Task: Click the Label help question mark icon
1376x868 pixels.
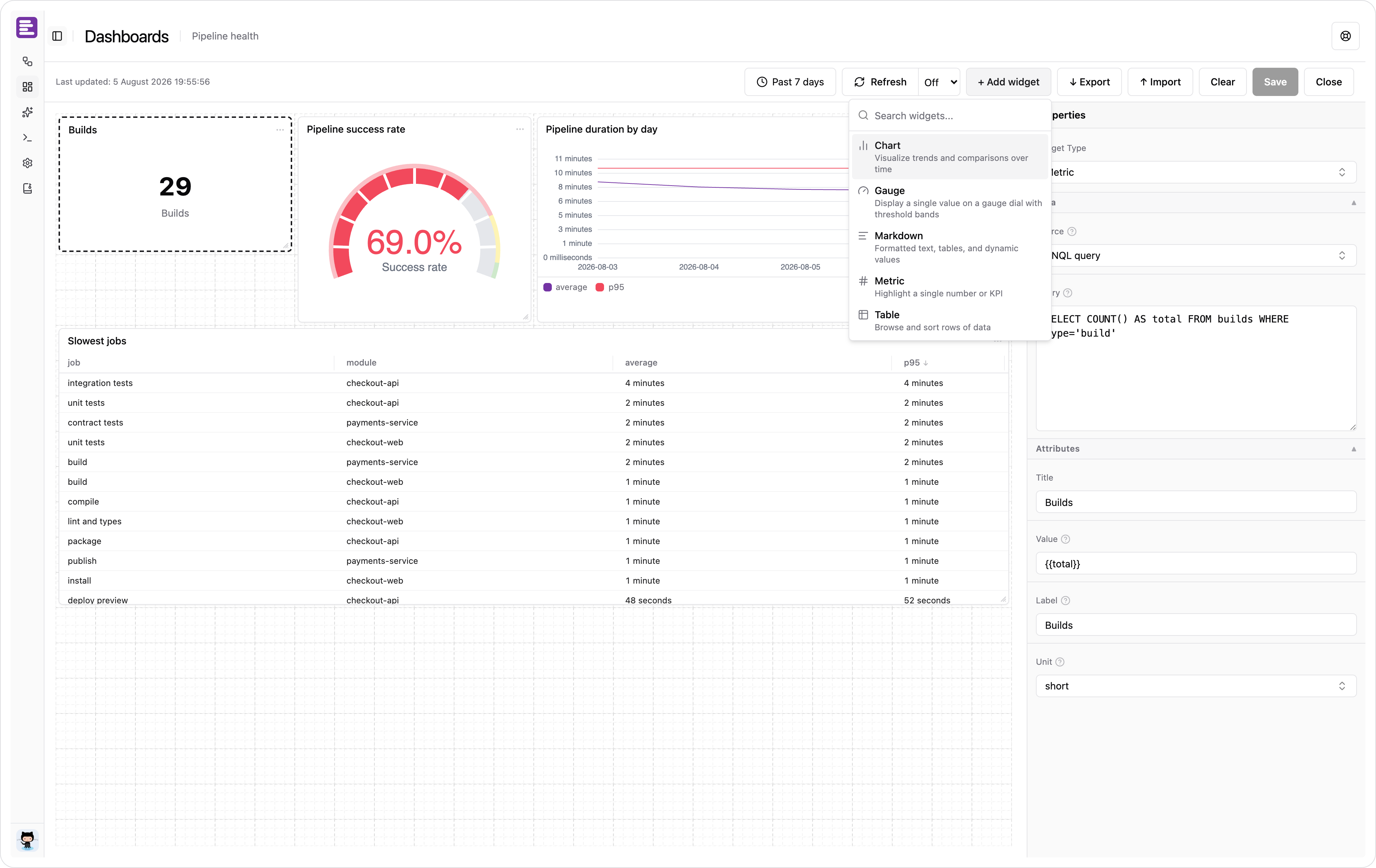Action: [1065, 600]
